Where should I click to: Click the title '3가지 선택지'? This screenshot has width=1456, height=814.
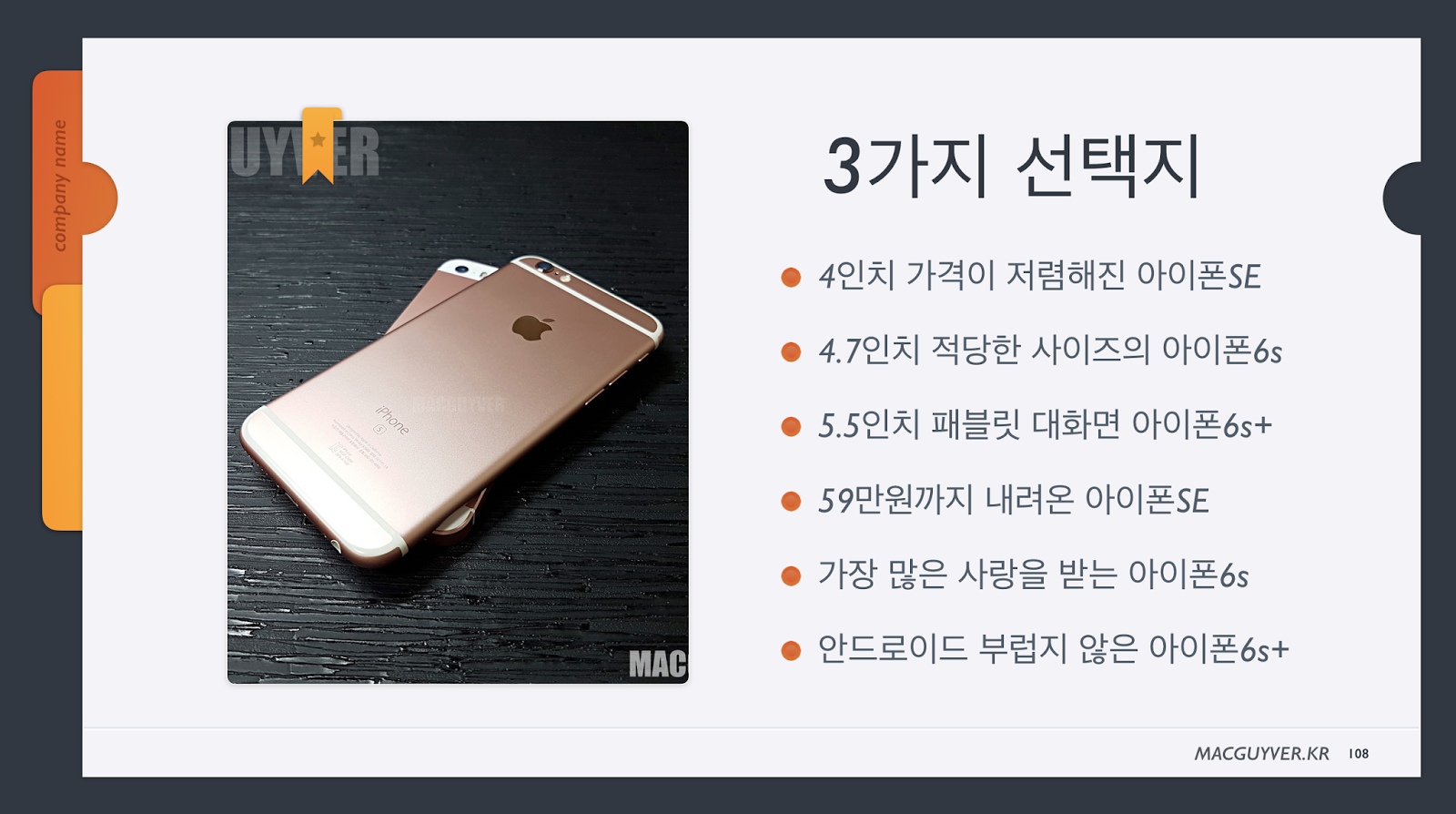coord(1013,167)
